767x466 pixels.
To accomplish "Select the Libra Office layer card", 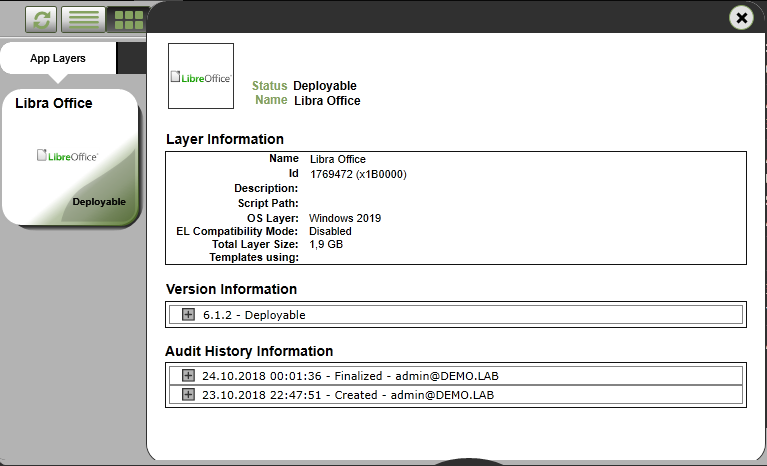I will (70, 157).
